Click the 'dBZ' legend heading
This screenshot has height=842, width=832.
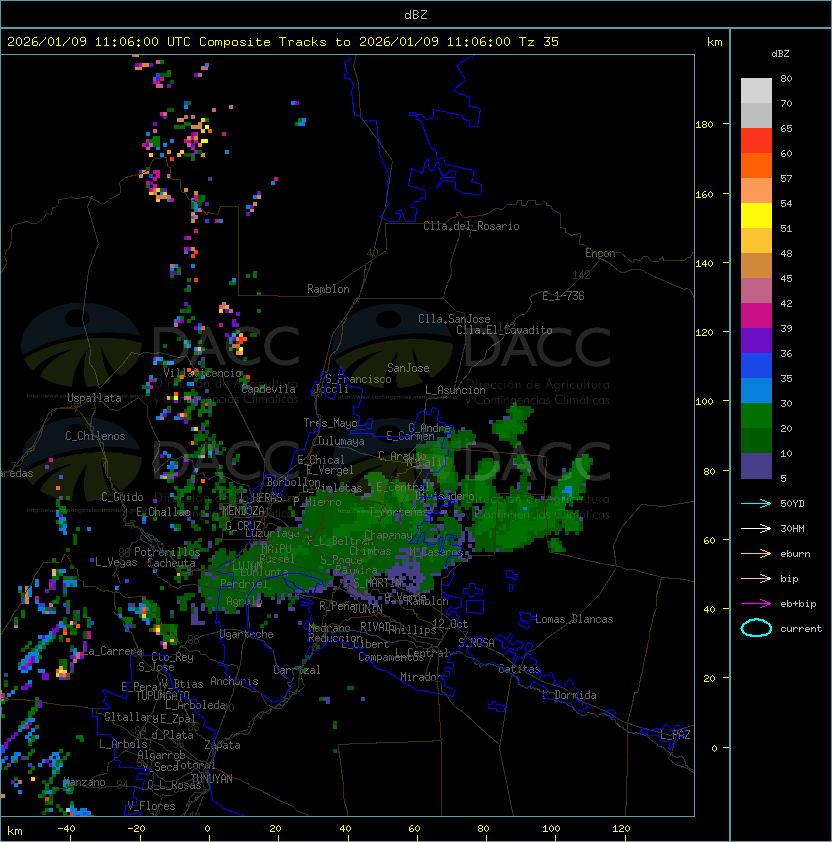click(780, 54)
